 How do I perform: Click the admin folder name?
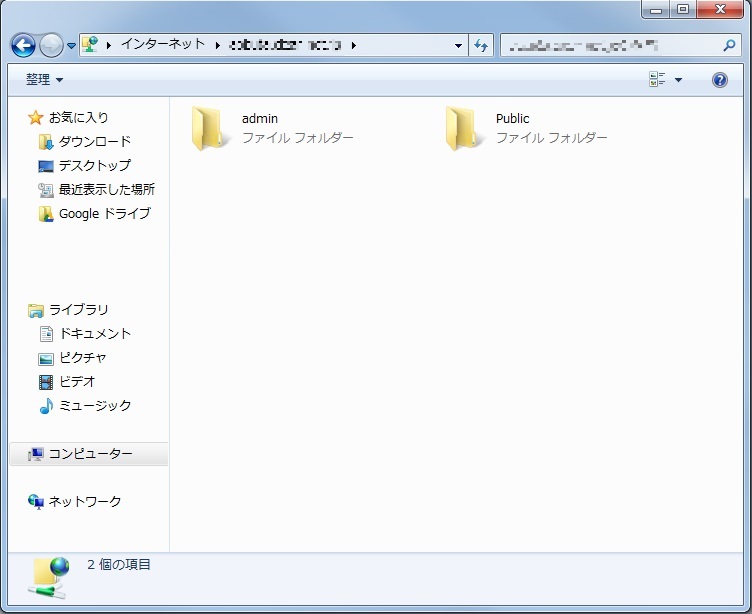(259, 118)
